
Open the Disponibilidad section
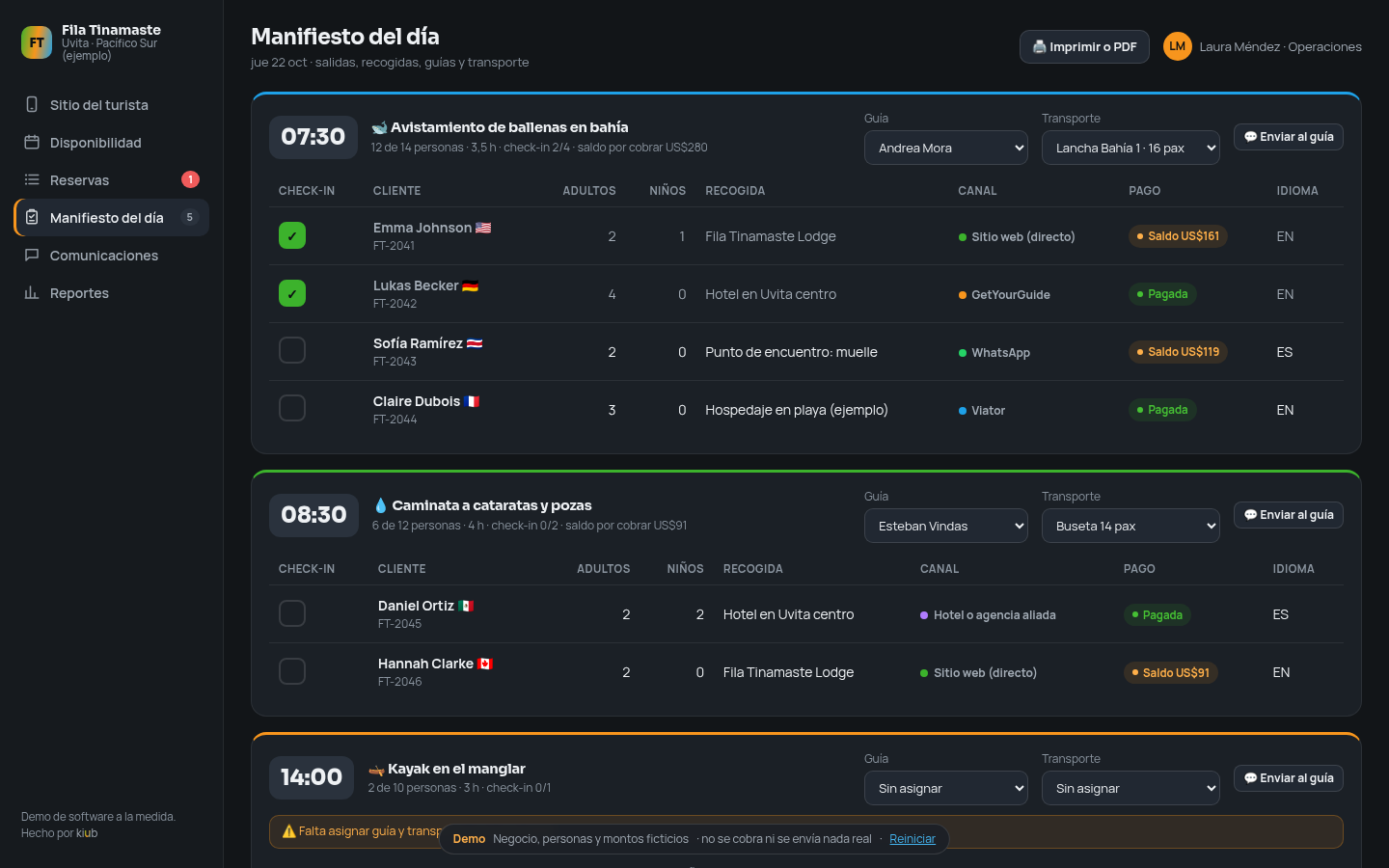click(x=112, y=142)
